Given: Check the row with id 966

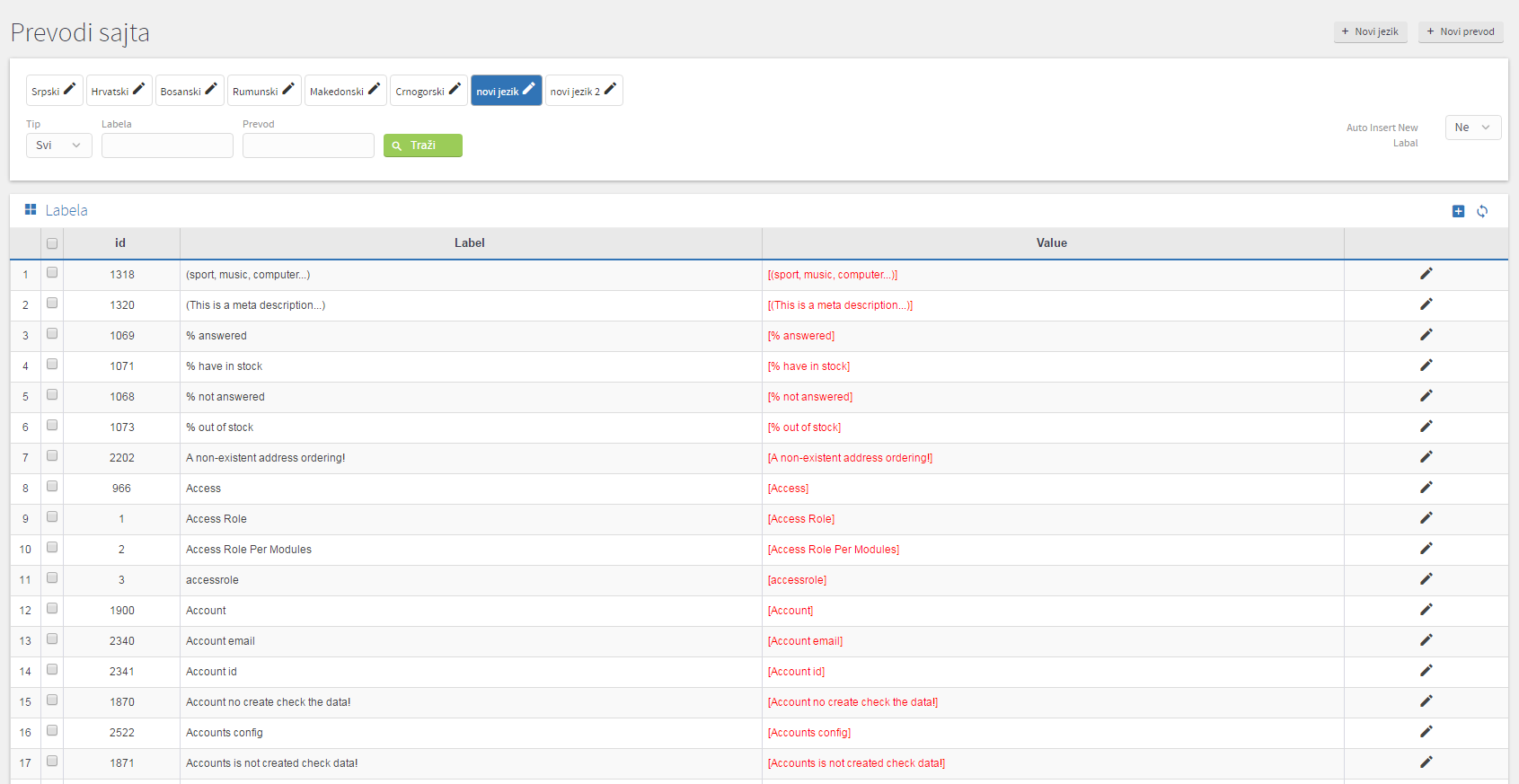Looking at the screenshot, I should click(52, 487).
